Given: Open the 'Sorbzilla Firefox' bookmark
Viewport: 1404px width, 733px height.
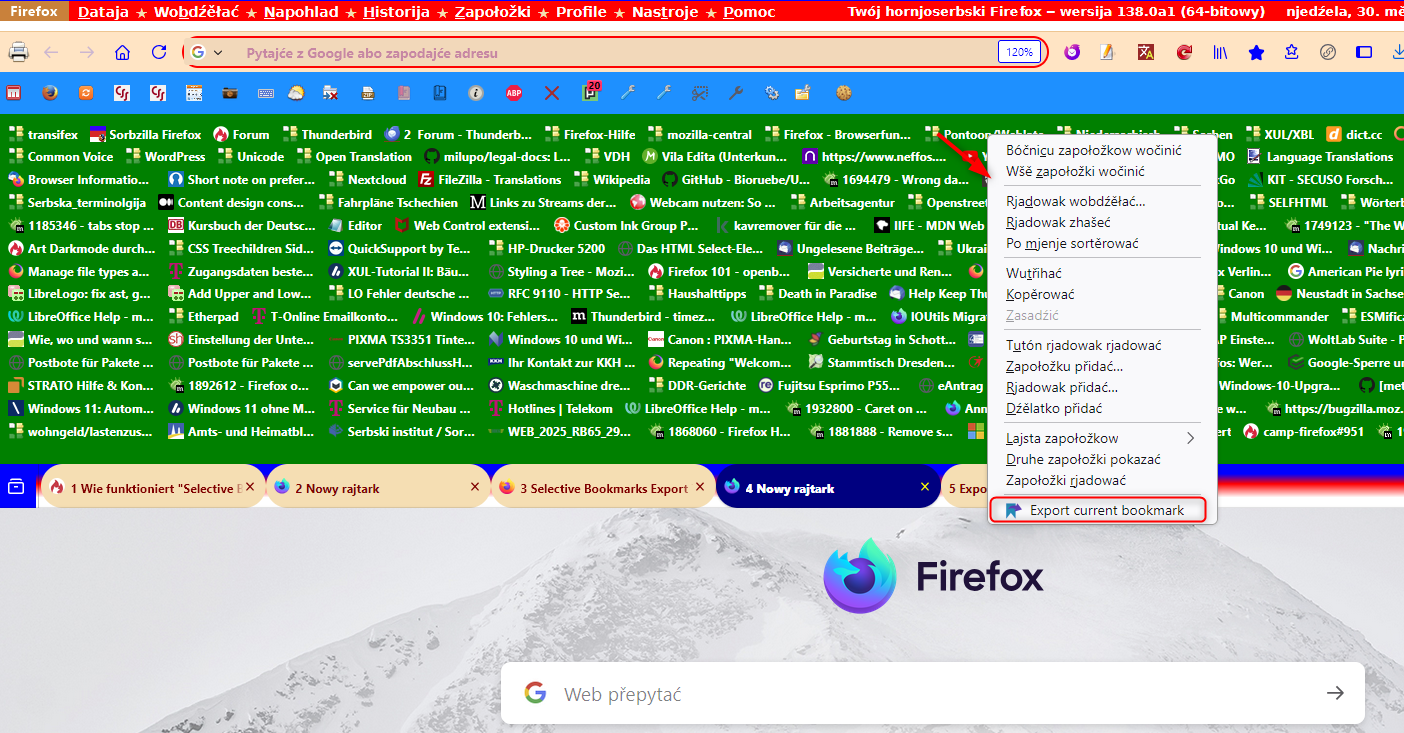Looking at the screenshot, I should click(x=146, y=134).
